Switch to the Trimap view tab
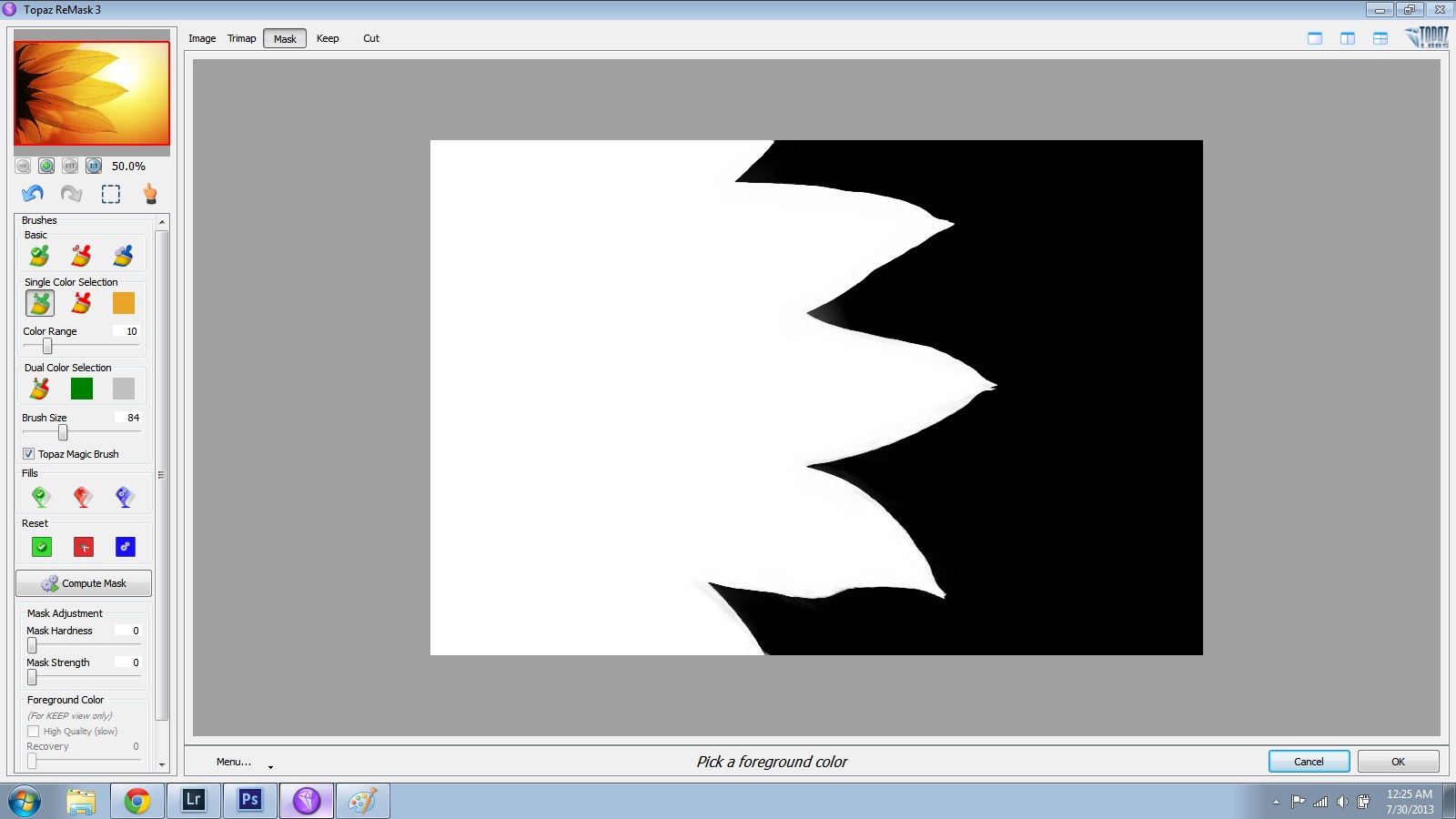The width and height of the screenshot is (1456, 819). (x=241, y=38)
